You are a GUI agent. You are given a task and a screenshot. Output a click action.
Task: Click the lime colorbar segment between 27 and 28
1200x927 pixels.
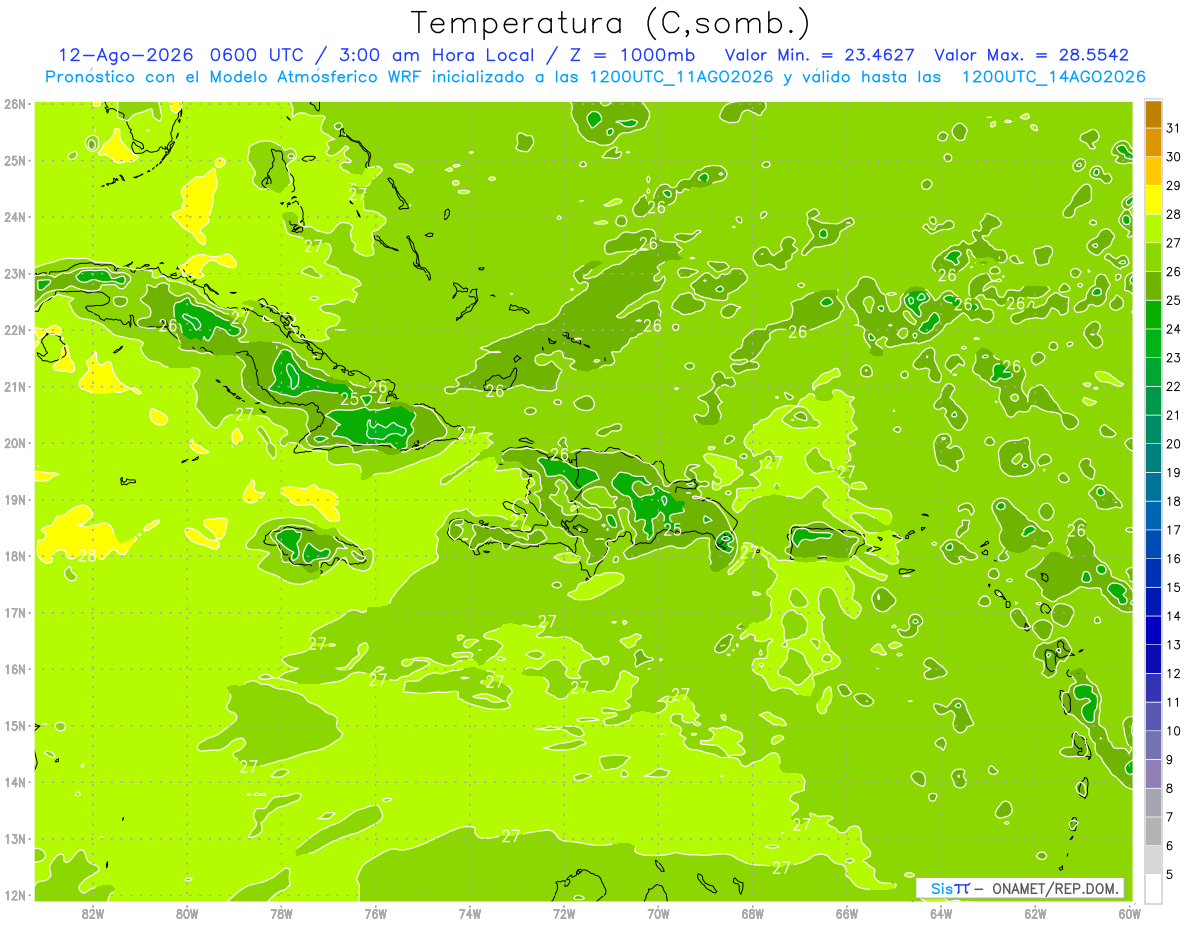coord(1153,229)
